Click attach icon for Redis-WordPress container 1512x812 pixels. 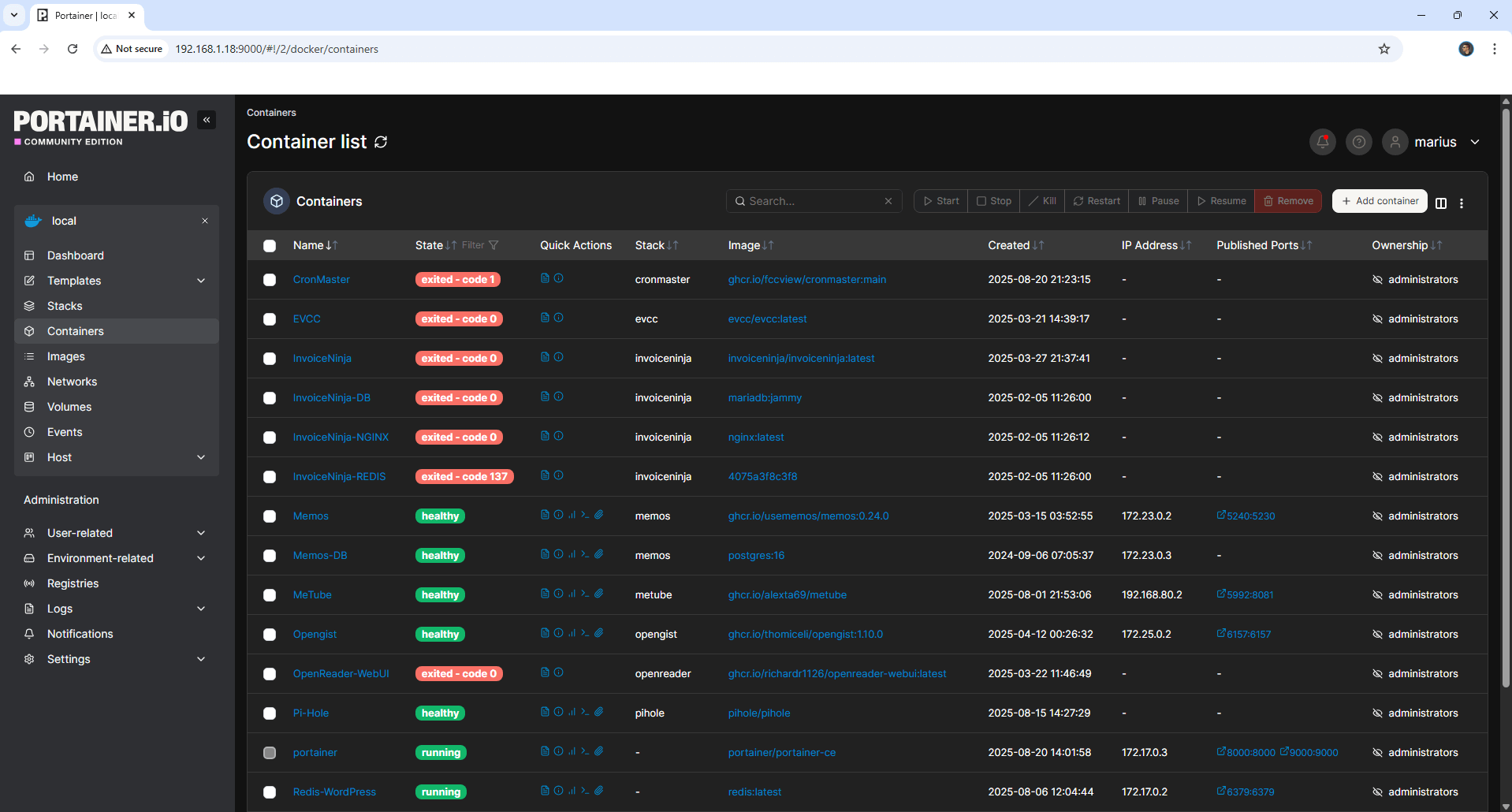tap(599, 791)
